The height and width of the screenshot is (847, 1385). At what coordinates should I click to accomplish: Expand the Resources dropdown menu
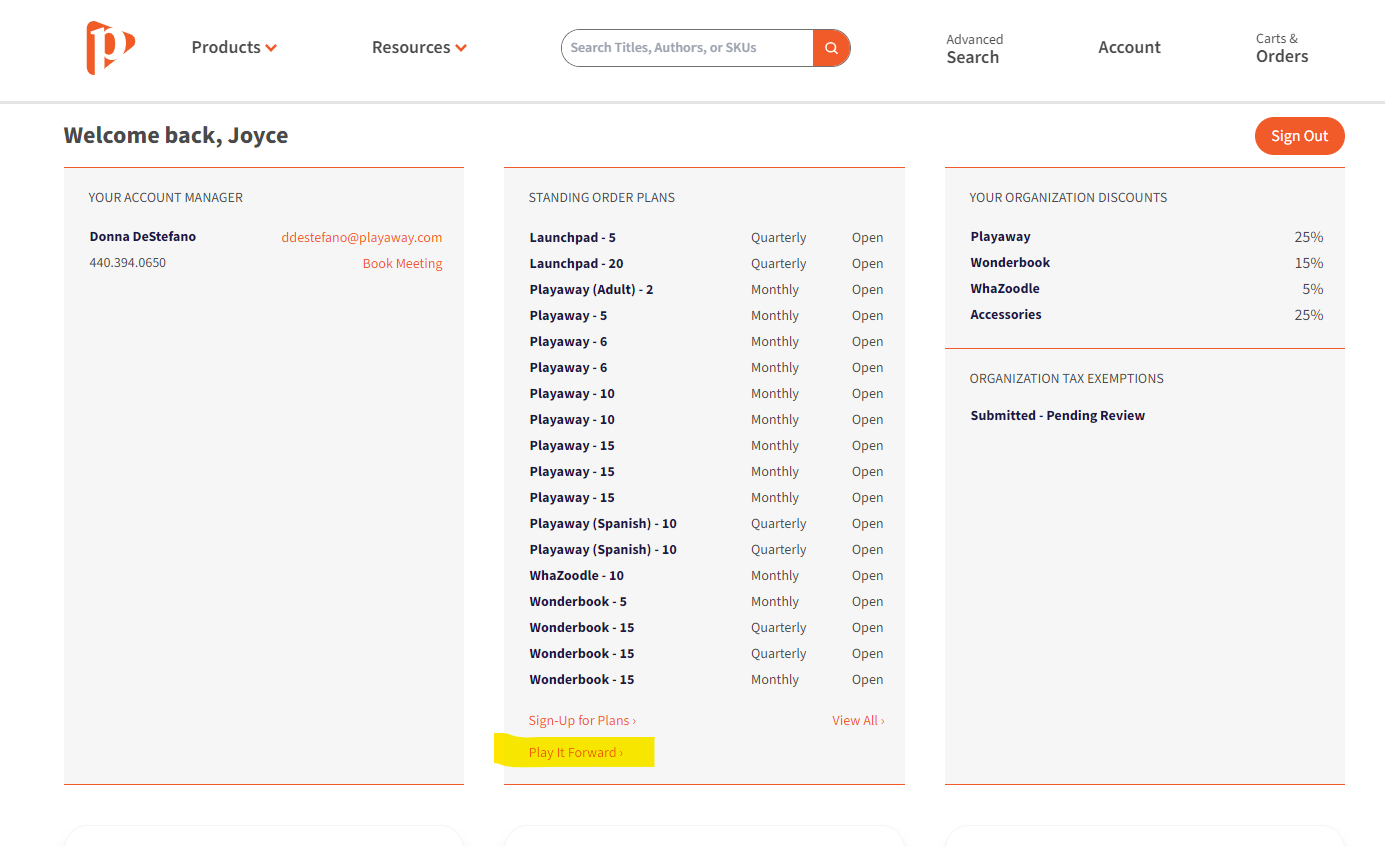[419, 47]
